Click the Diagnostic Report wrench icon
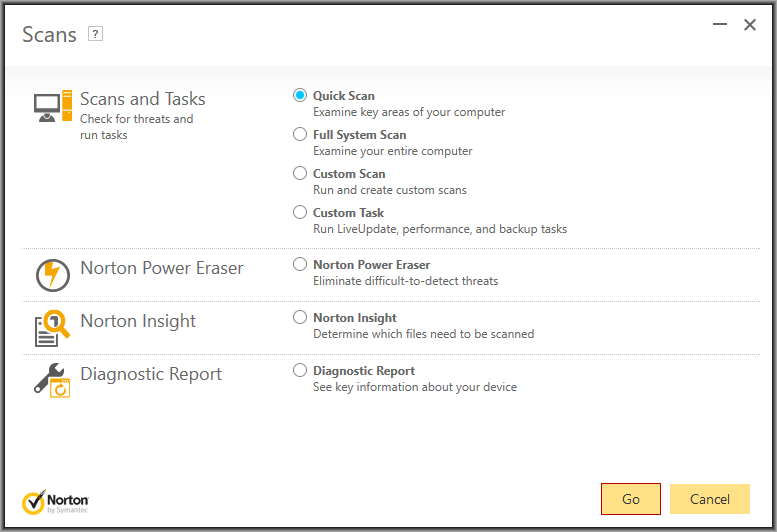The width and height of the screenshot is (777, 532). coord(52,380)
